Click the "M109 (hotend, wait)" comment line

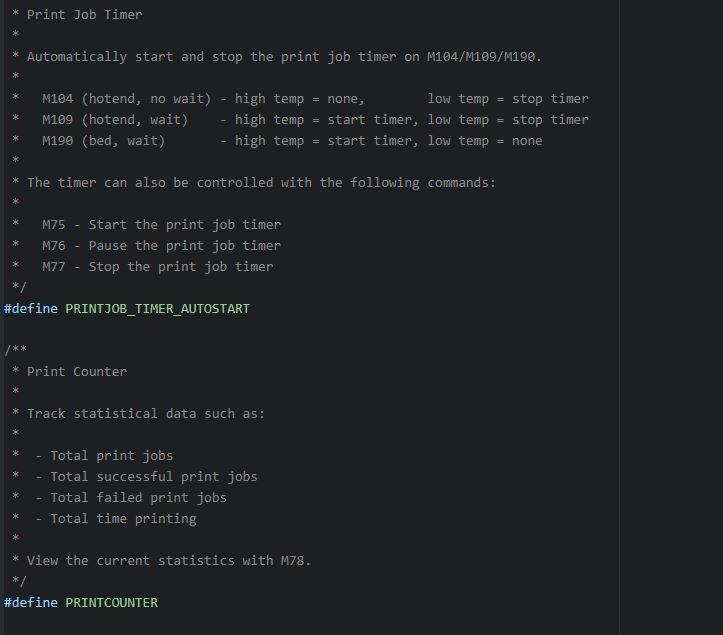point(114,119)
